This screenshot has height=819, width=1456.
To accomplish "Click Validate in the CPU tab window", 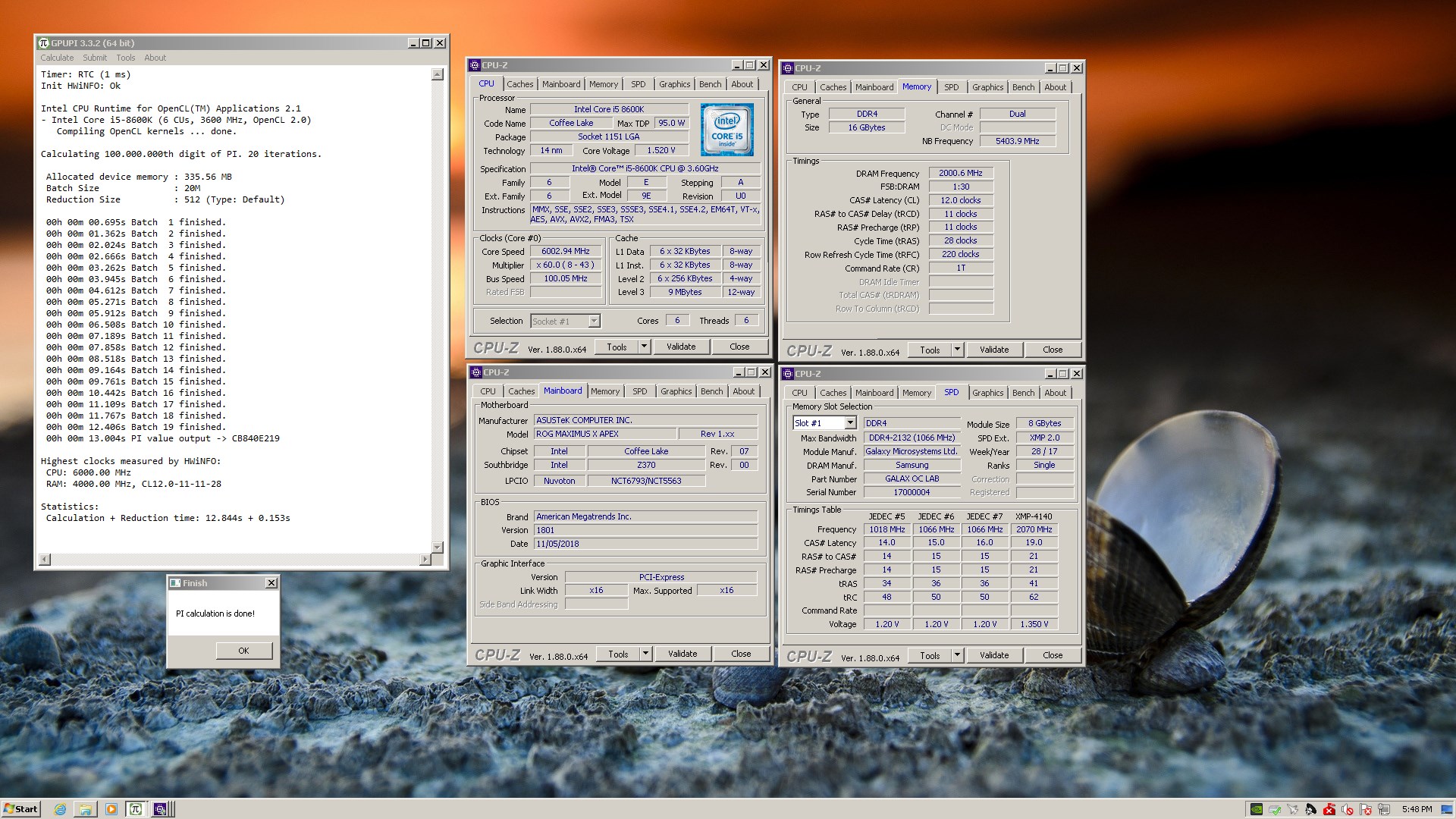I will click(681, 347).
